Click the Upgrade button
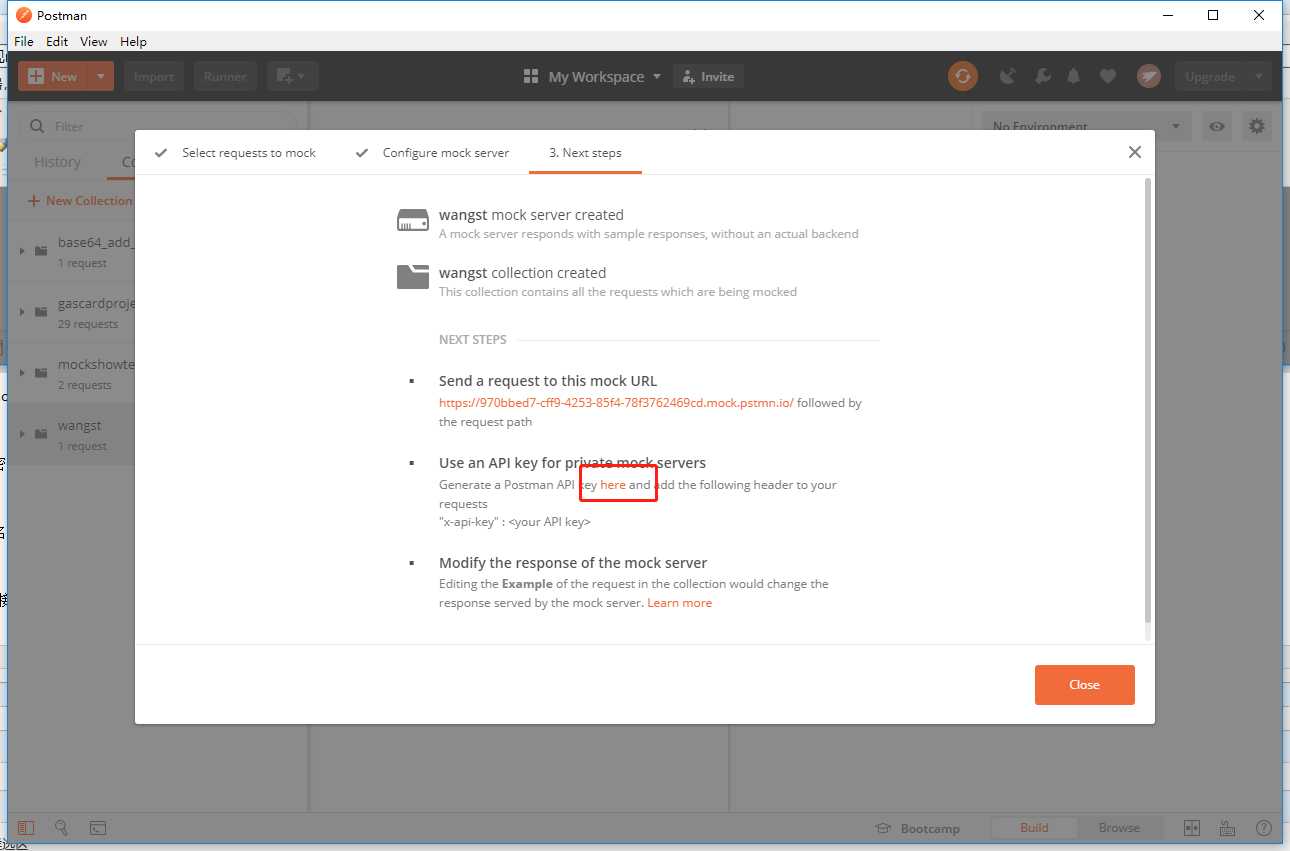Screen dimensions: 1290x851 tap(1209, 76)
